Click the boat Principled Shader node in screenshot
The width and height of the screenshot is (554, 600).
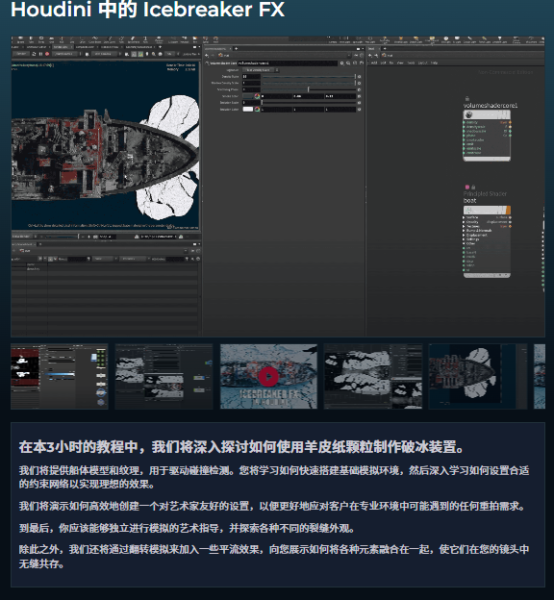[x=487, y=241]
